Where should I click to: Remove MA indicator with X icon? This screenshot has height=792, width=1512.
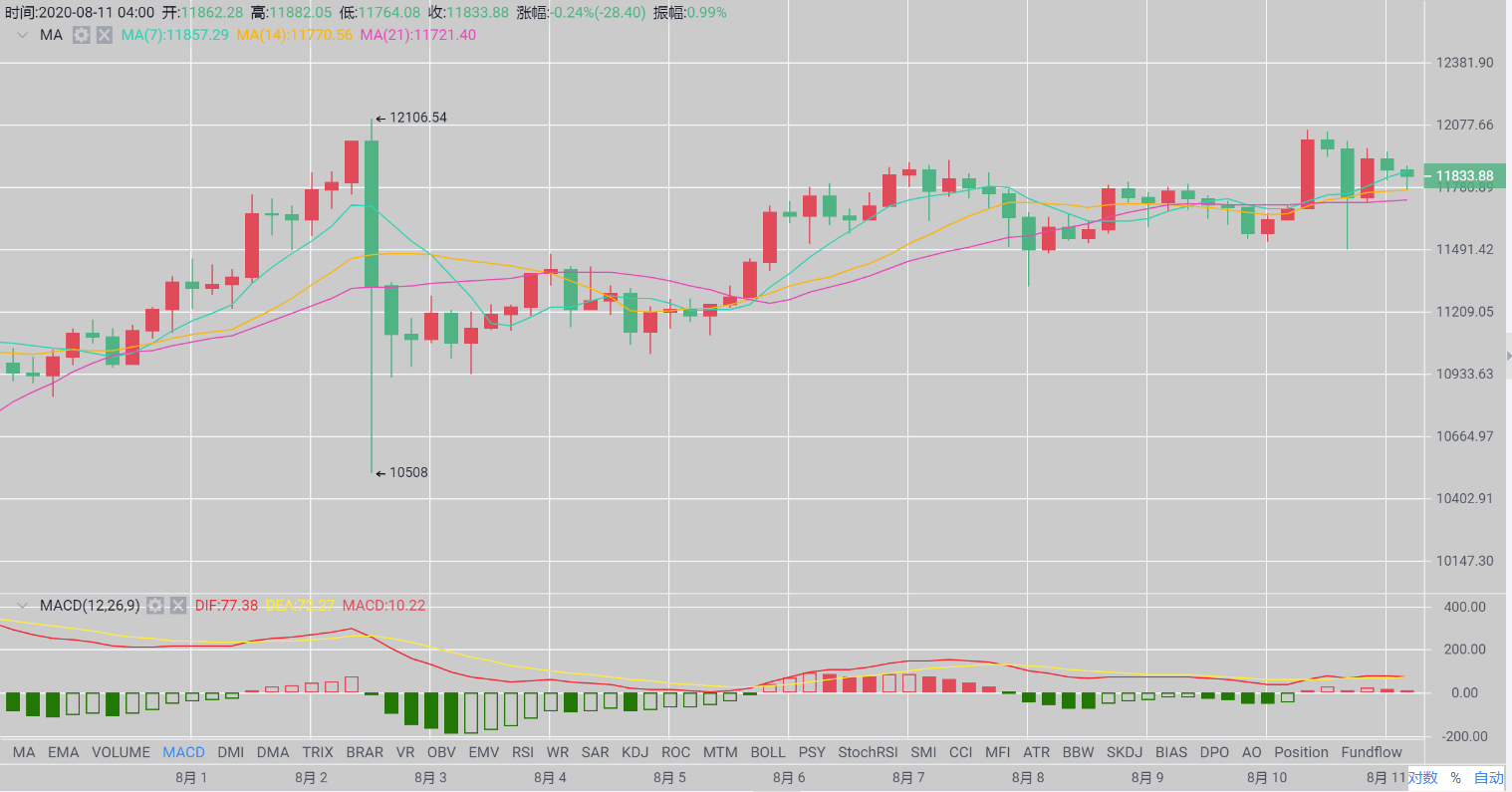tap(104, 35)
